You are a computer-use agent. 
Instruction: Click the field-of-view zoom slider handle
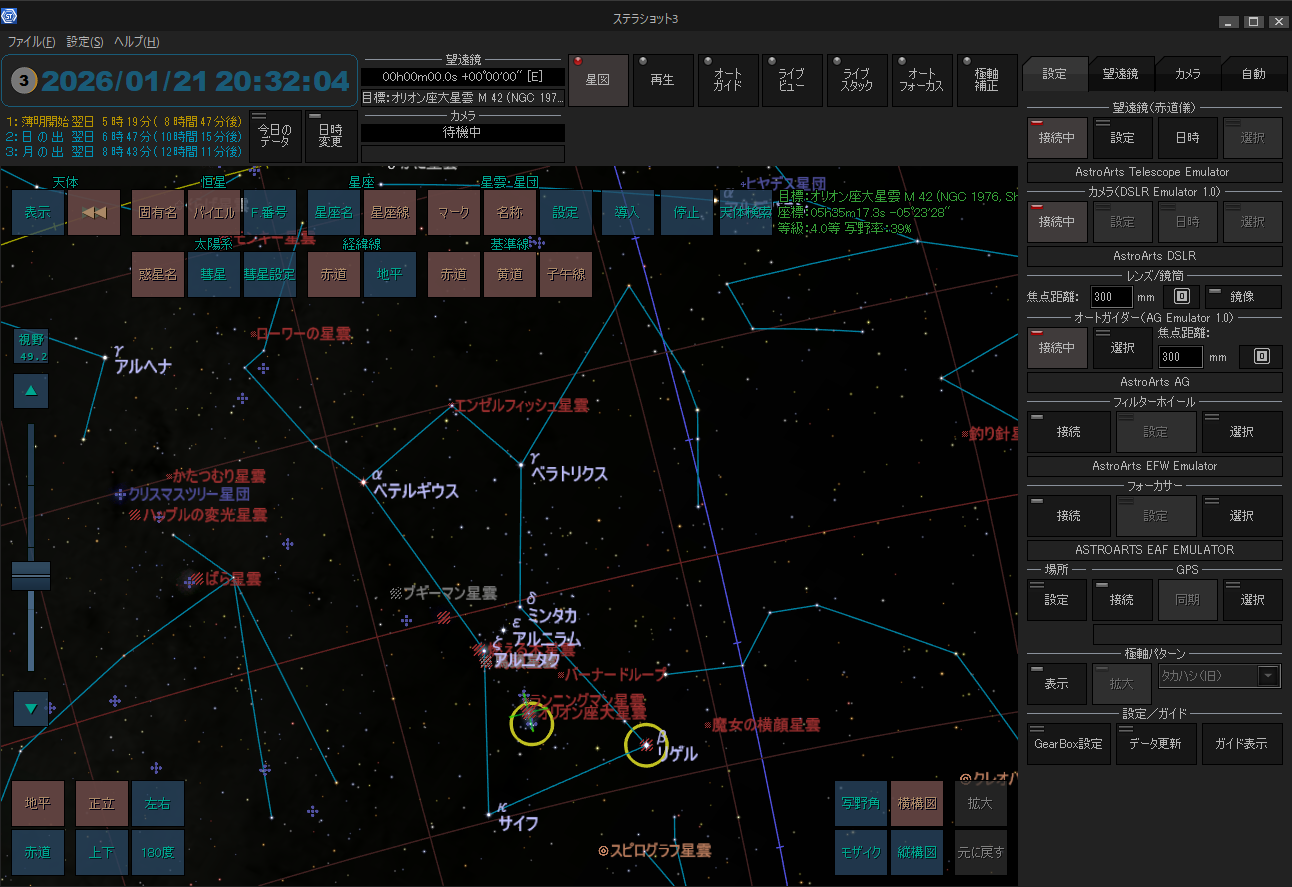[31, 576]
